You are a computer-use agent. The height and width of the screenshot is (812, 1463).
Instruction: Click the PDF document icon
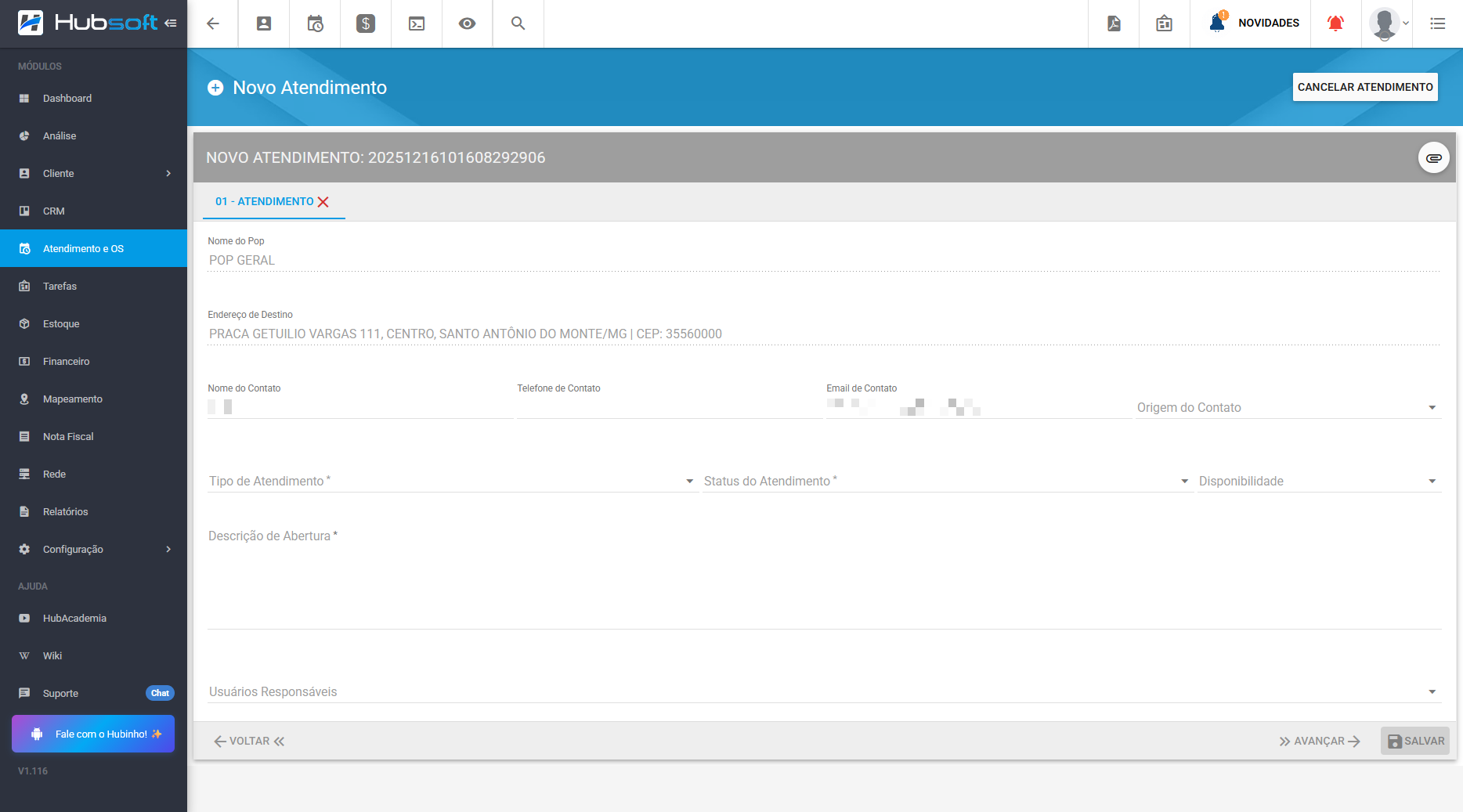1114,23
